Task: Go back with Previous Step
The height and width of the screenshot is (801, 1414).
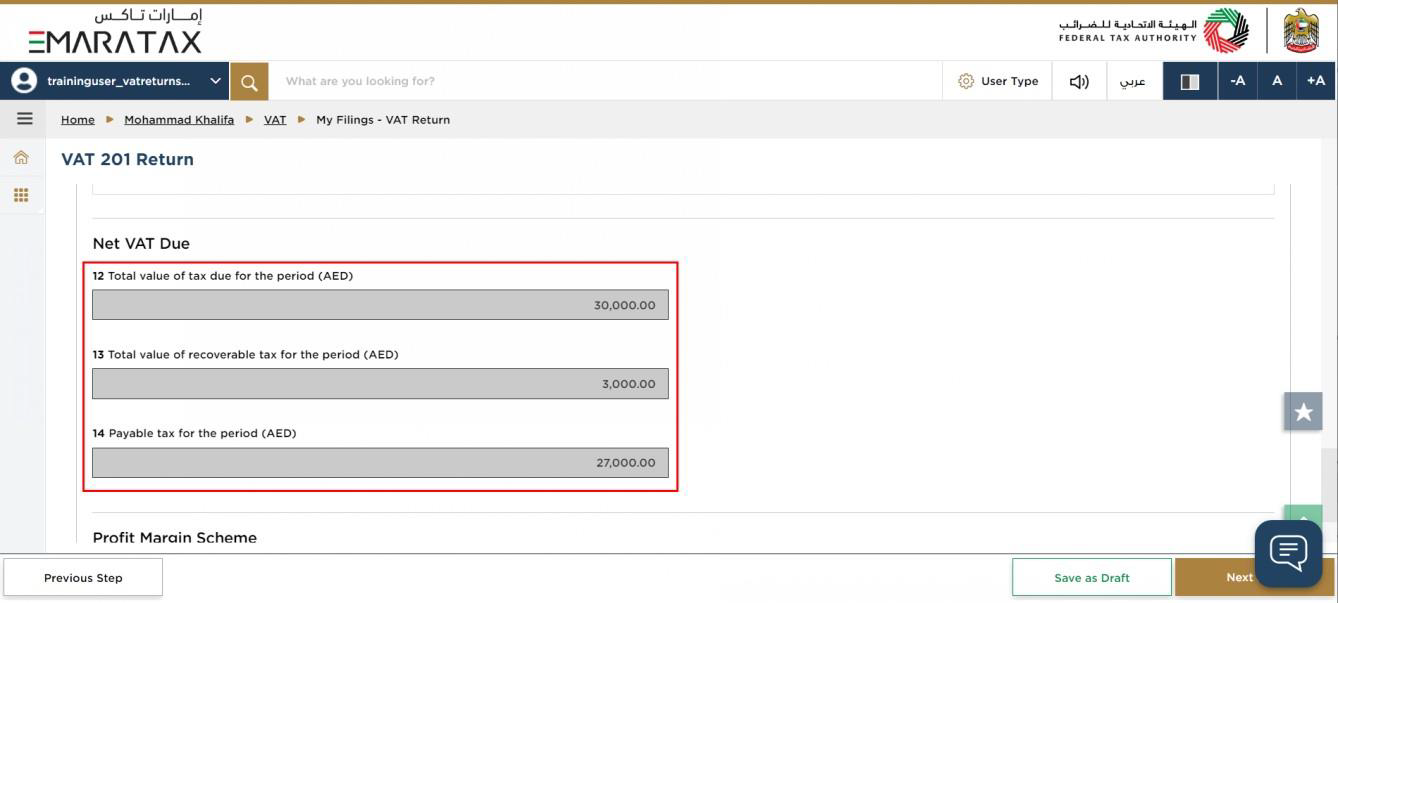Action: (x=83, y=577)
